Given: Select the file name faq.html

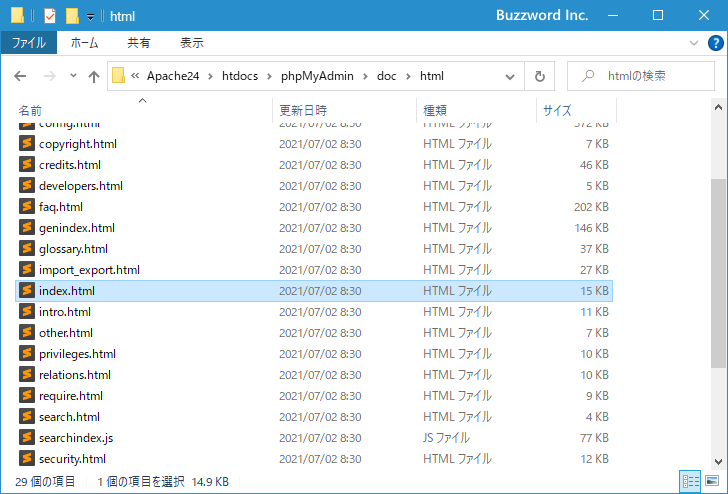Looking at the screenshot, I should point(61,207).
